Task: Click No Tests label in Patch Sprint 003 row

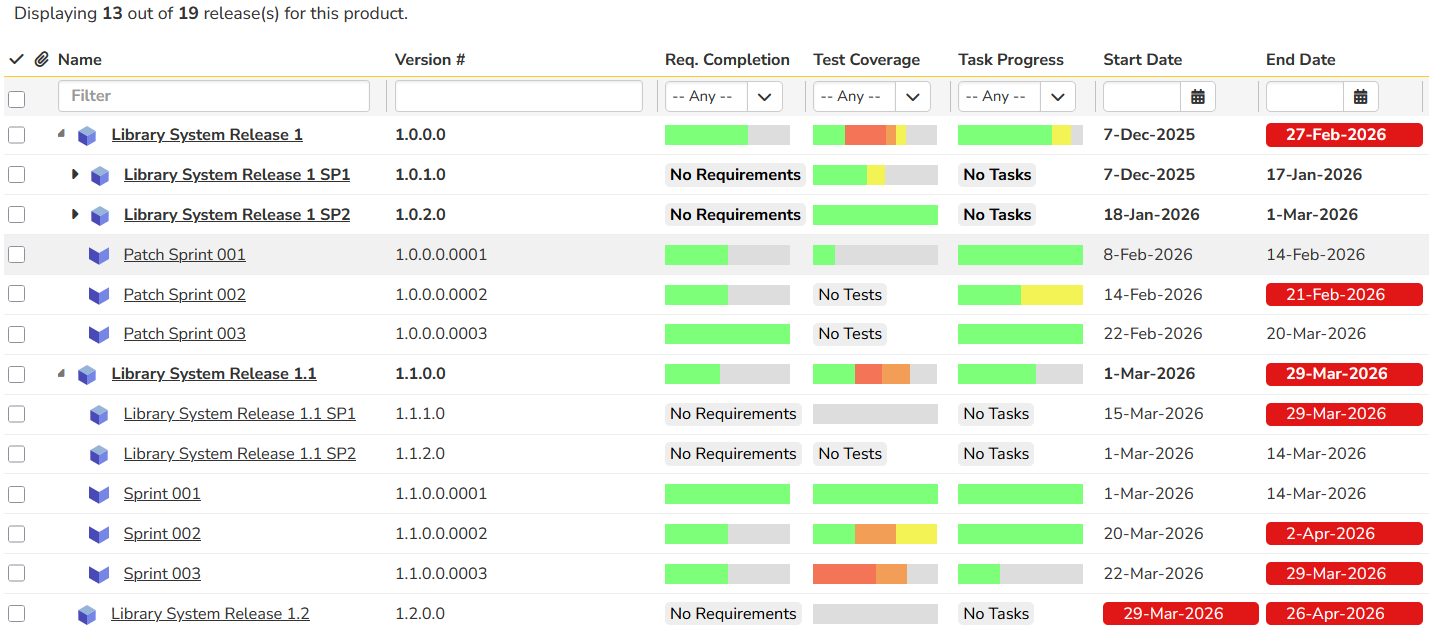Action: pyautogui.click(x=850, y=334)
